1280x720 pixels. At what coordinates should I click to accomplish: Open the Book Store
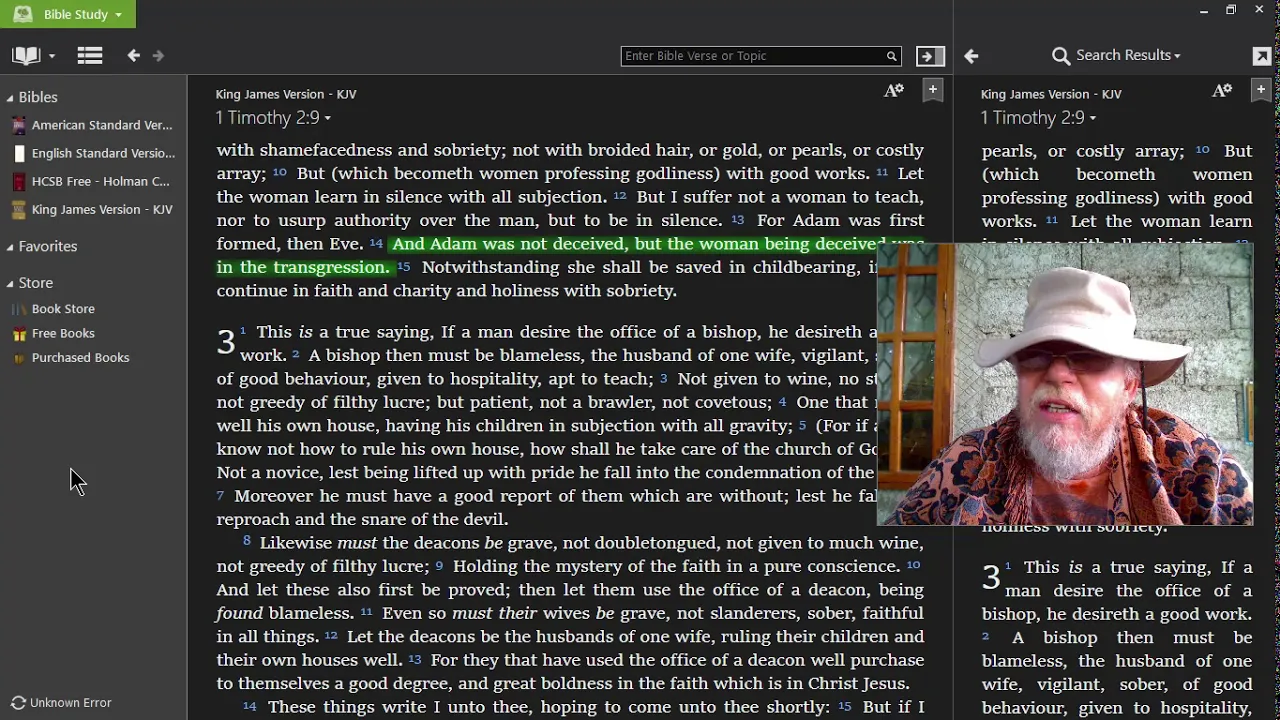point(63,309)
